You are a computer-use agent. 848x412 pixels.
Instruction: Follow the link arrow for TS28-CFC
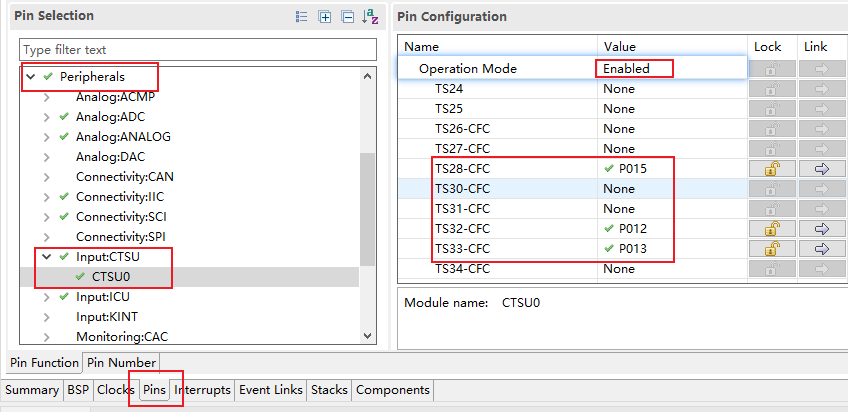pyautogui.click(x=822, y=169)
